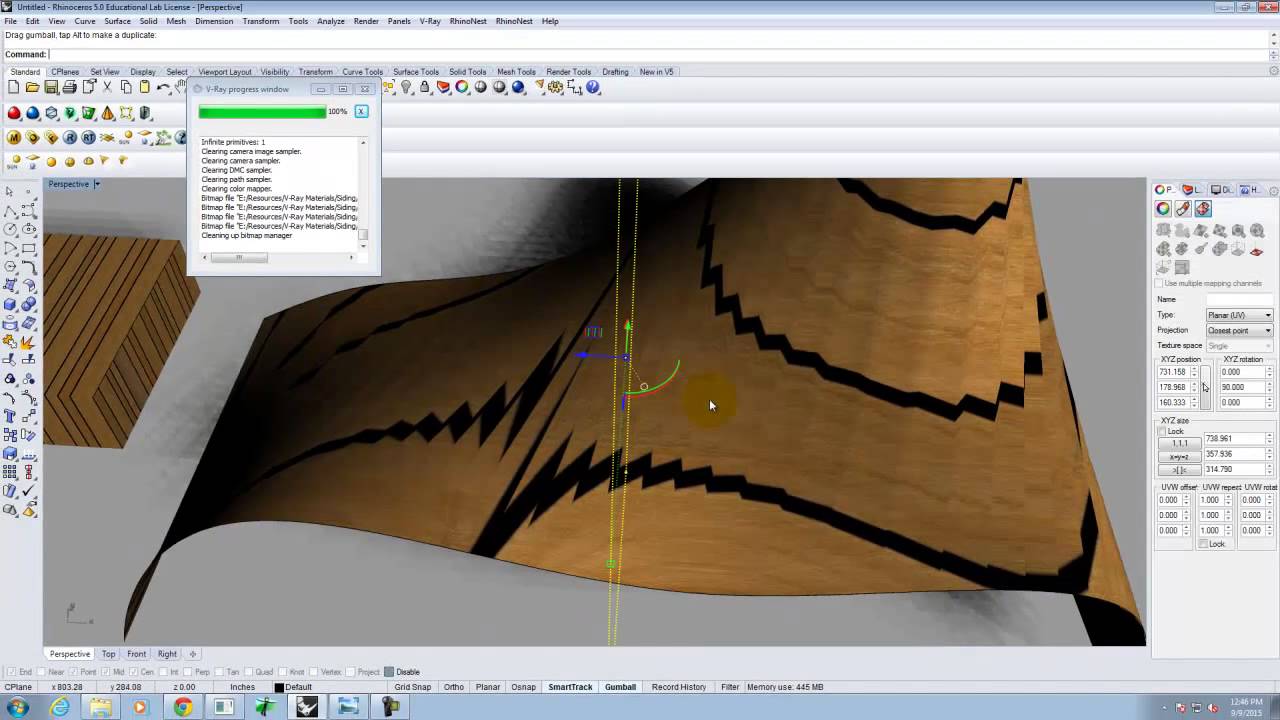Open Google Chrome from the taskbar

coord(183,707)
